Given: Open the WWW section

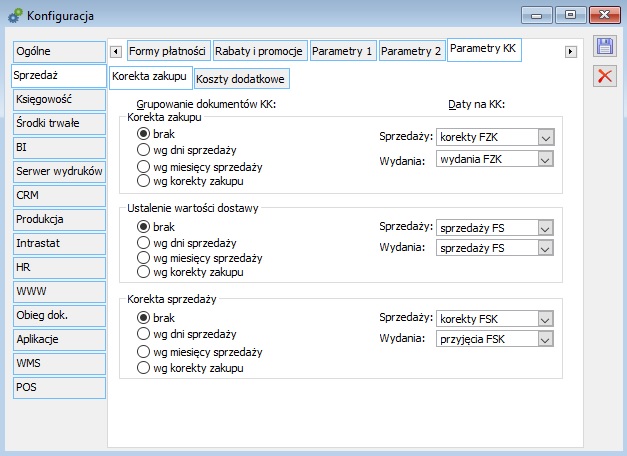Looking at the screenshot, I should click(x=59, y=292).
